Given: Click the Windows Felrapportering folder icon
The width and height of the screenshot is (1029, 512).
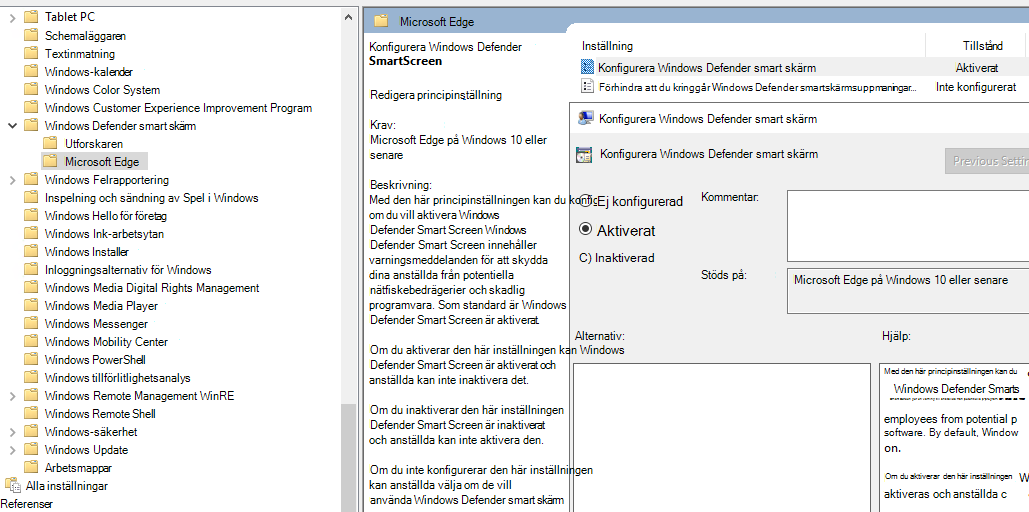Looking at the screenshot, I should [x=31, y=179].
